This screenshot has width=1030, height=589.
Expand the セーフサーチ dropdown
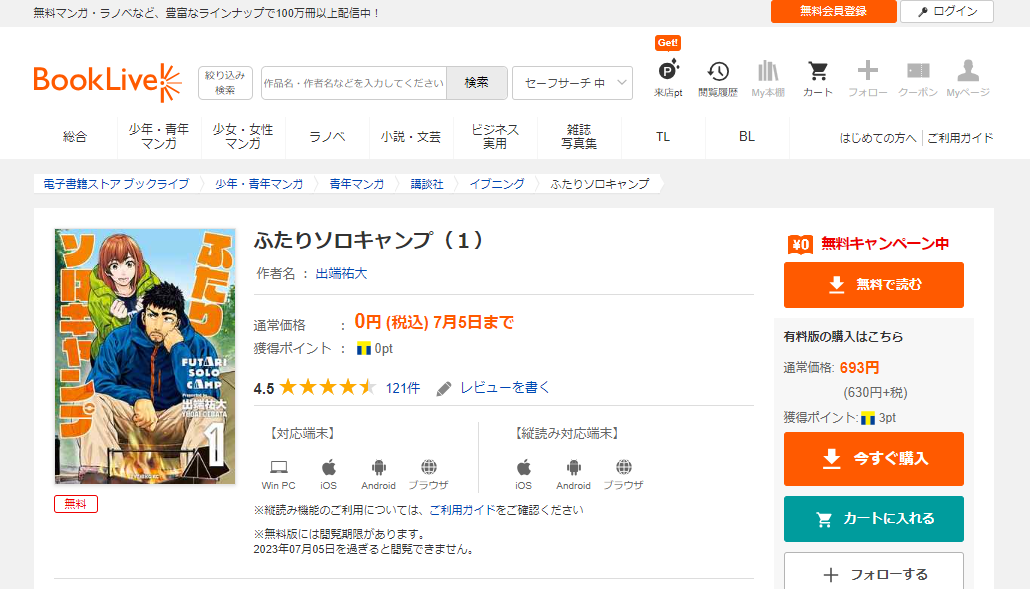coord(572,83)
